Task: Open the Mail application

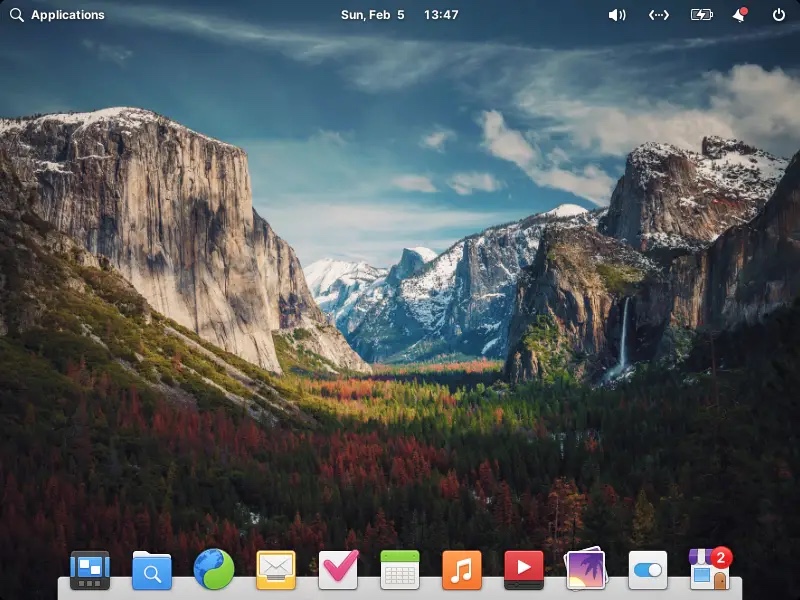Action: tap(276, 568)
